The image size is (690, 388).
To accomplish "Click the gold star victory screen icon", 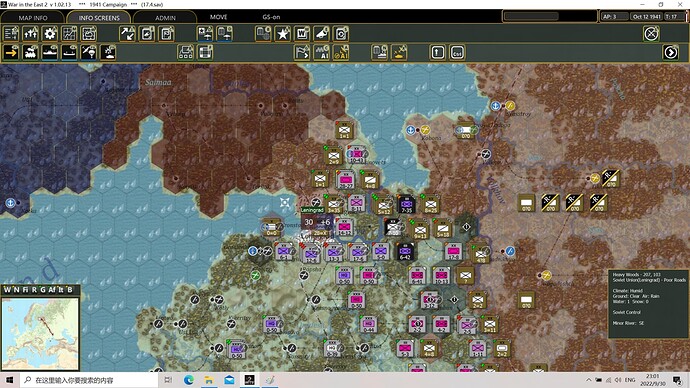I will (x=283, y=33).
